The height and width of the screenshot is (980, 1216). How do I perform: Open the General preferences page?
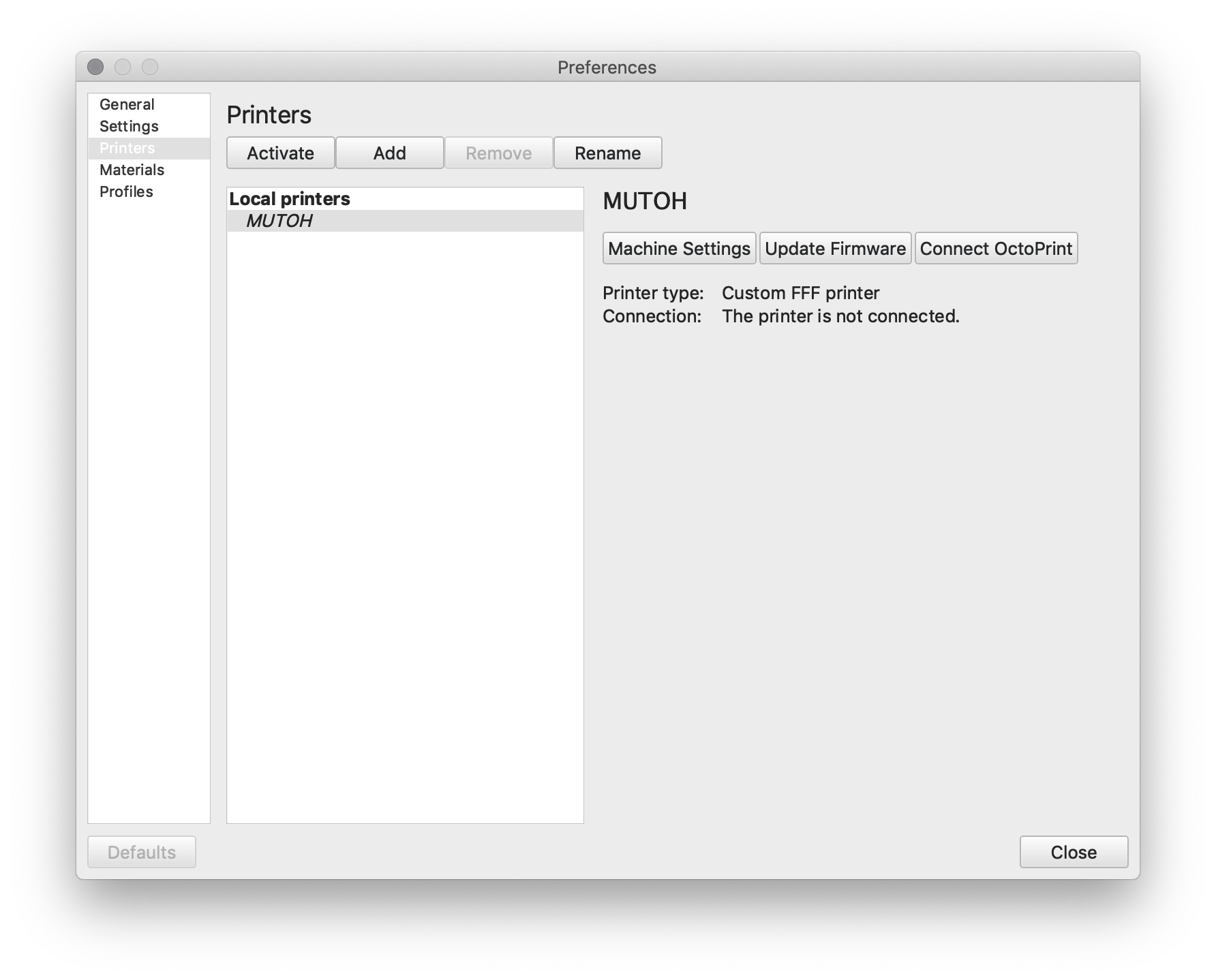pyautogui.click(x=127, y=104)
